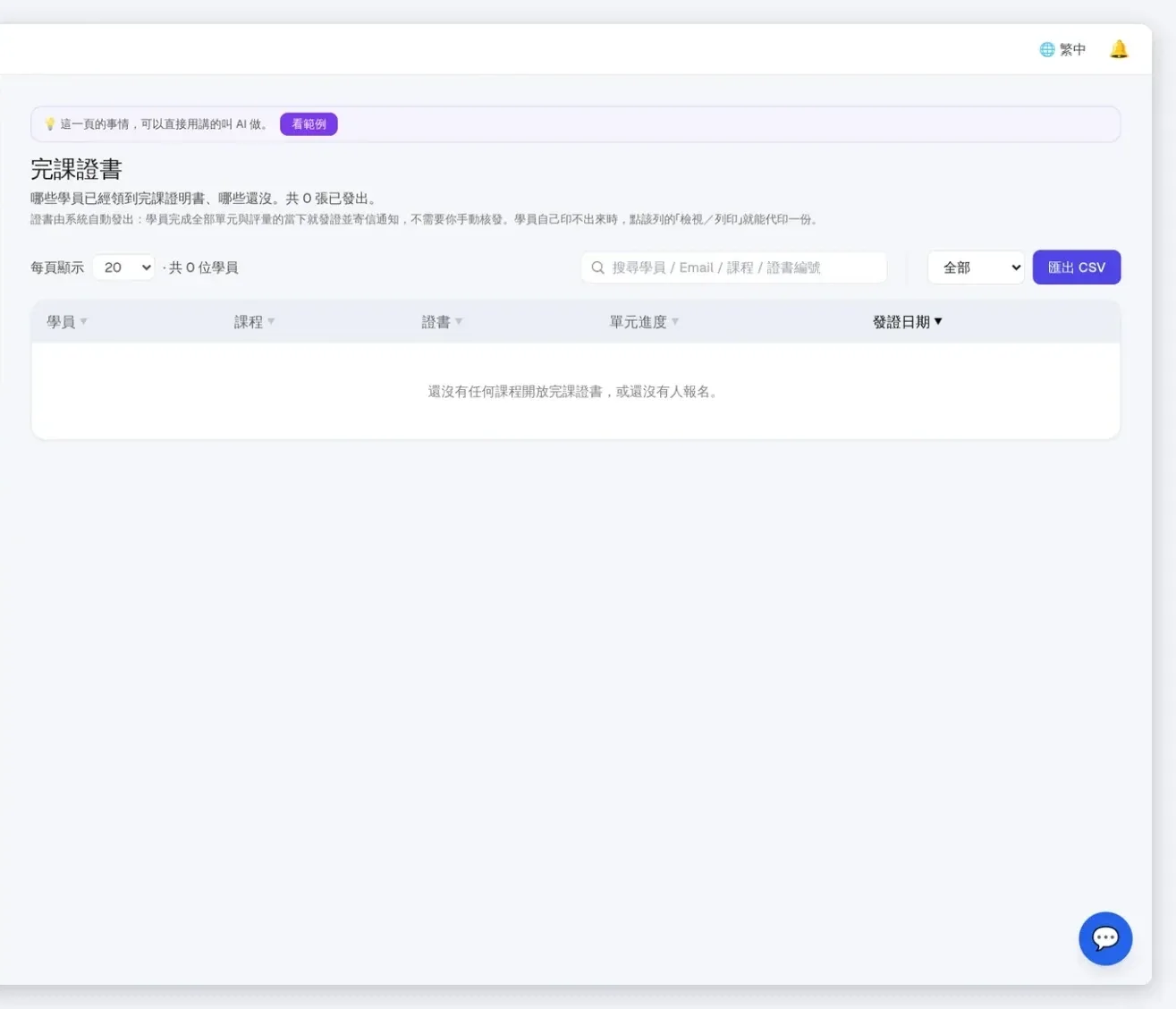The image size is (1176, 1009).
Task: Open the notification bell
Action: coord(1119,49)
